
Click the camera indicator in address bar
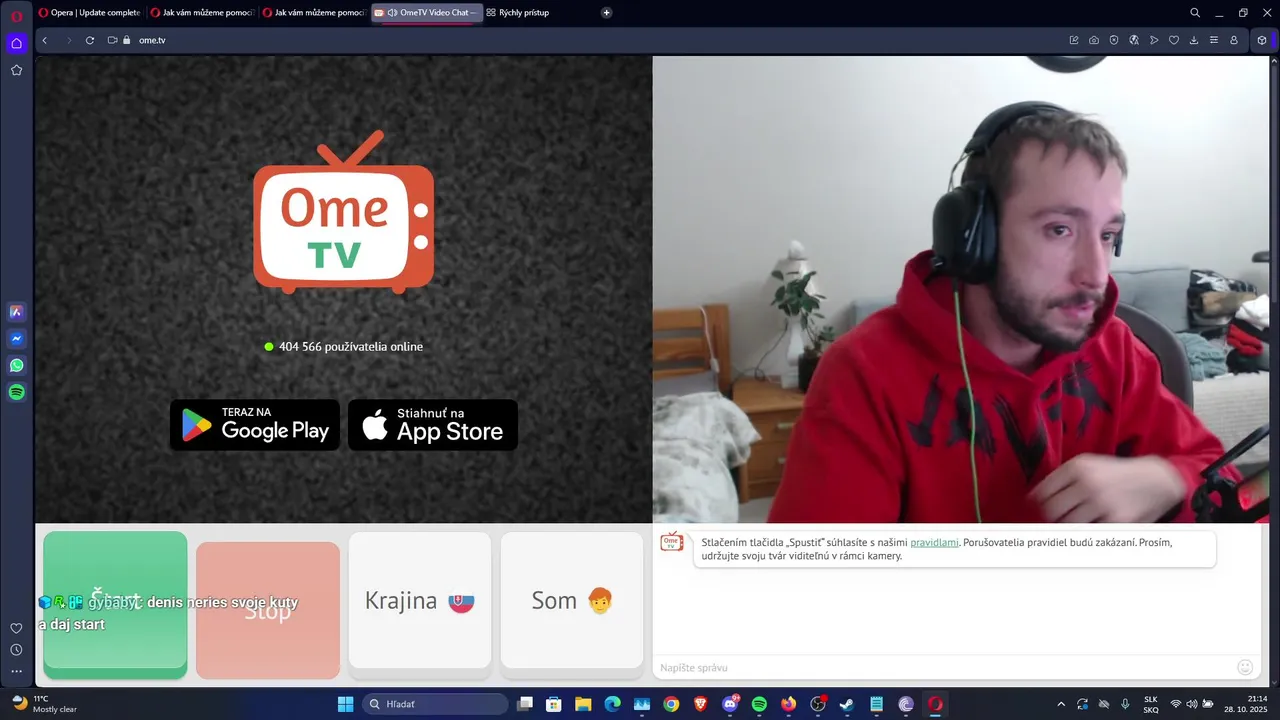point(112,40)
